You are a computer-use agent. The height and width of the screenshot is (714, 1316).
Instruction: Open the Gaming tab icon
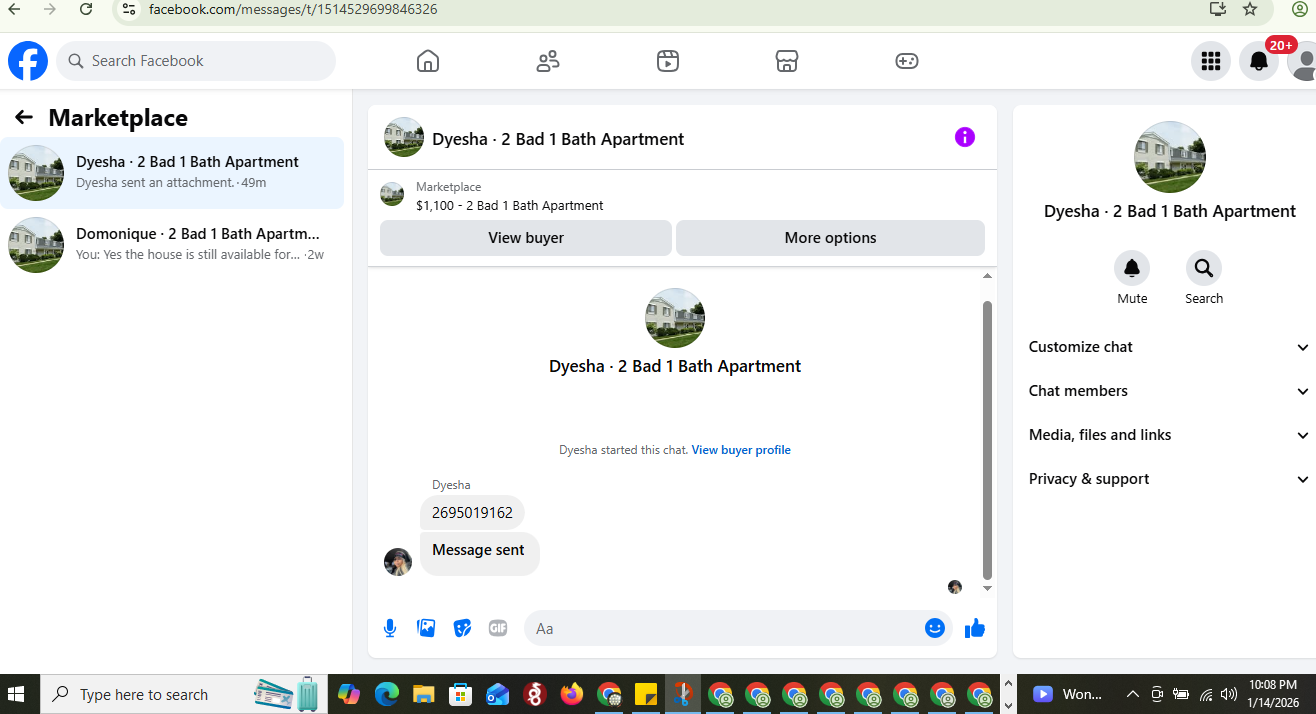point(906,61)
